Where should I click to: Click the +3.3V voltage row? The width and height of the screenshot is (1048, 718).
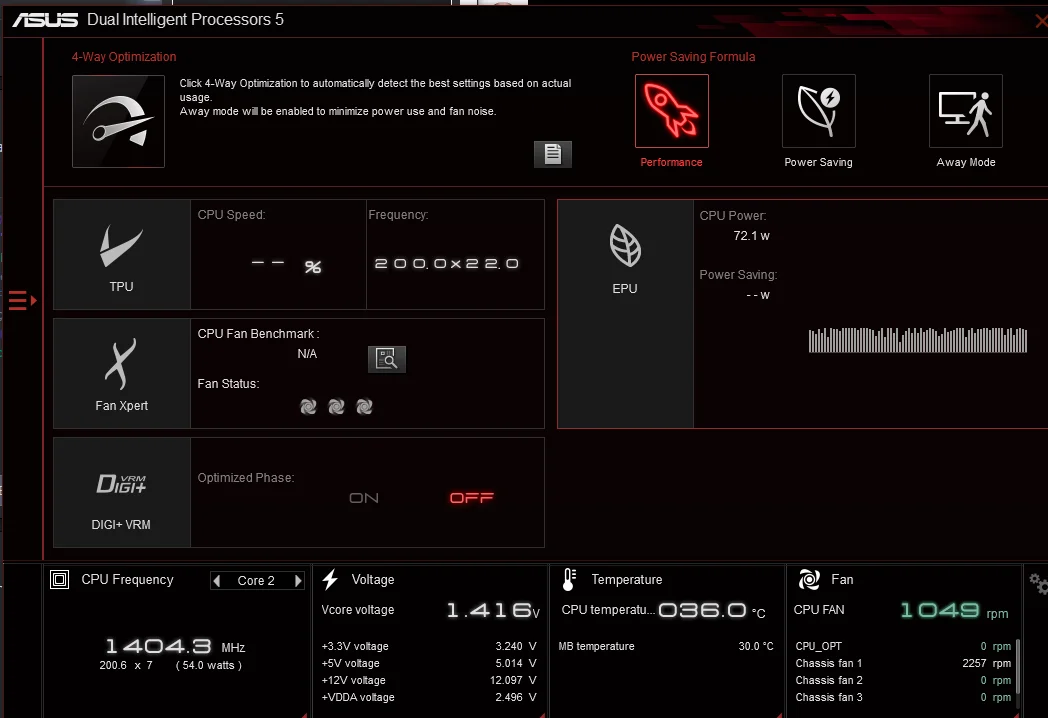pos(429,646)
